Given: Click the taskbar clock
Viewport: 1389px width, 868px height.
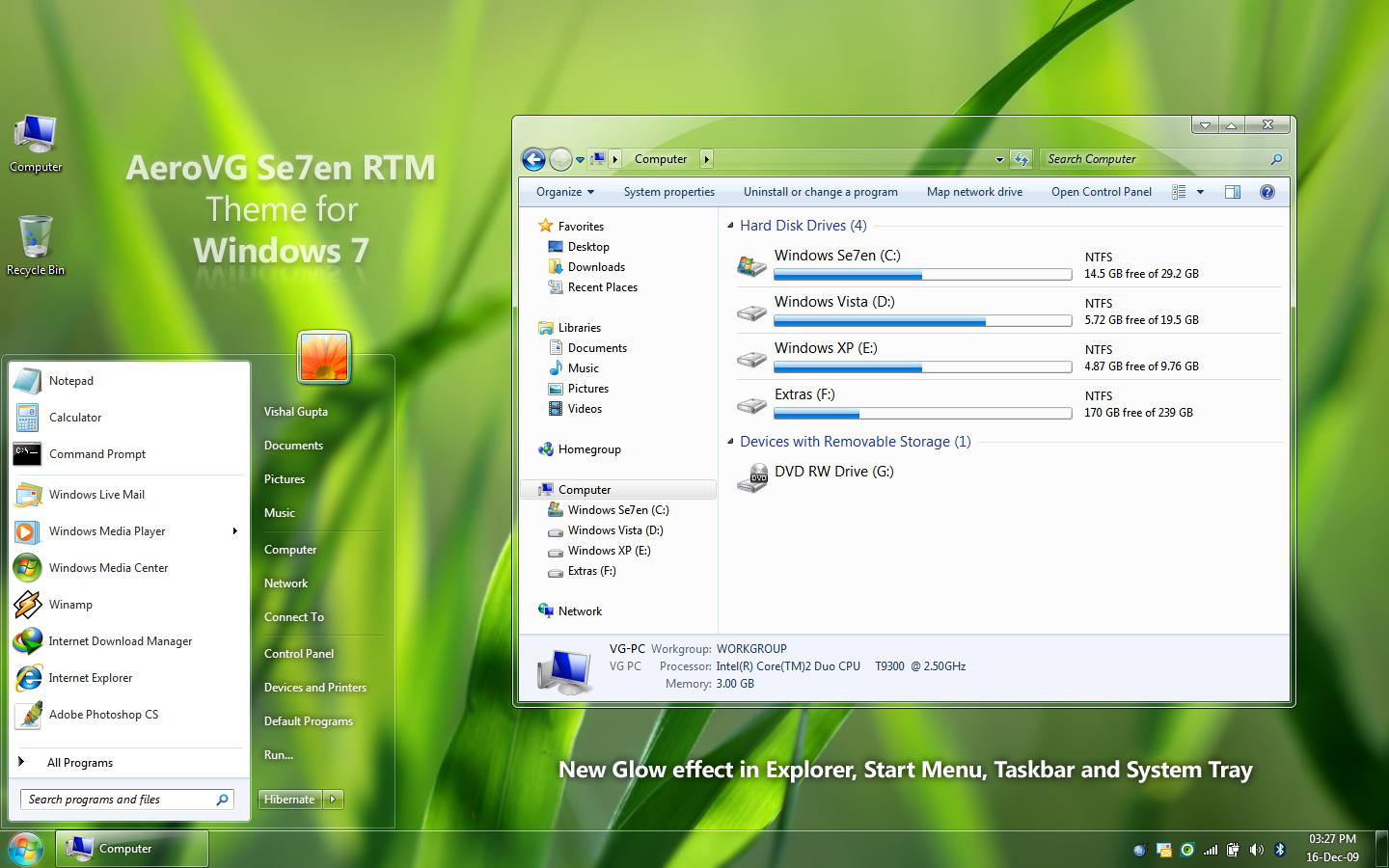Looking at the screenshot, I should [x=1332, y=849].
